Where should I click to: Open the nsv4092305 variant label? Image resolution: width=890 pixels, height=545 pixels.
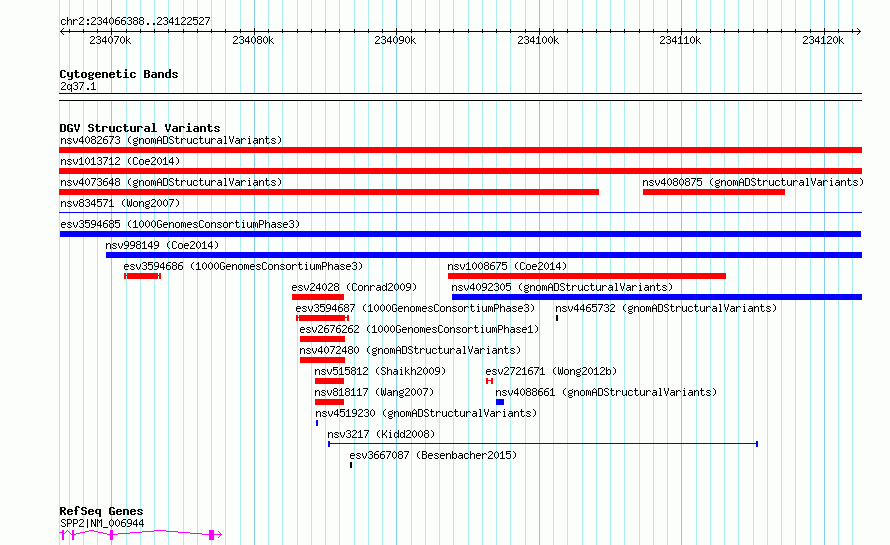[x=562, y=287]
